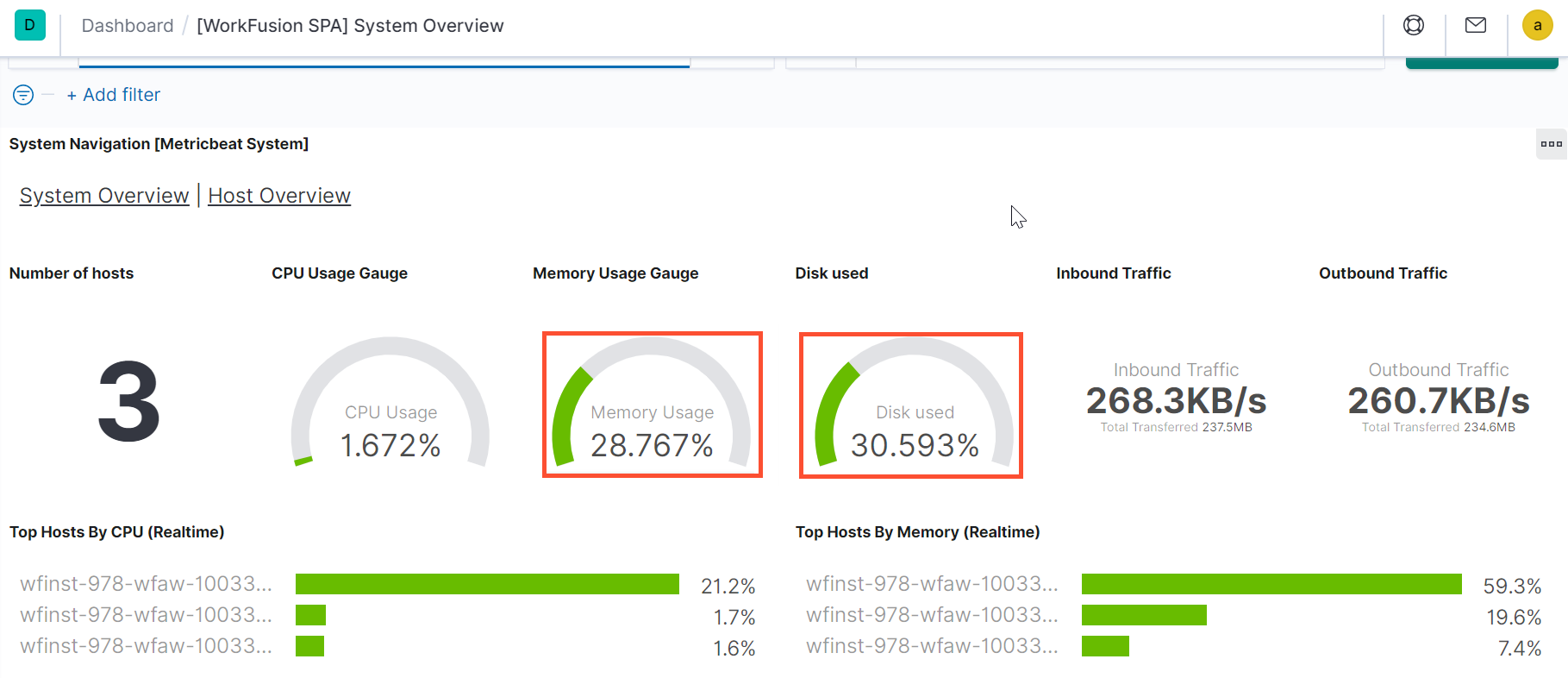Open the Host Overview link

point(279,196)
